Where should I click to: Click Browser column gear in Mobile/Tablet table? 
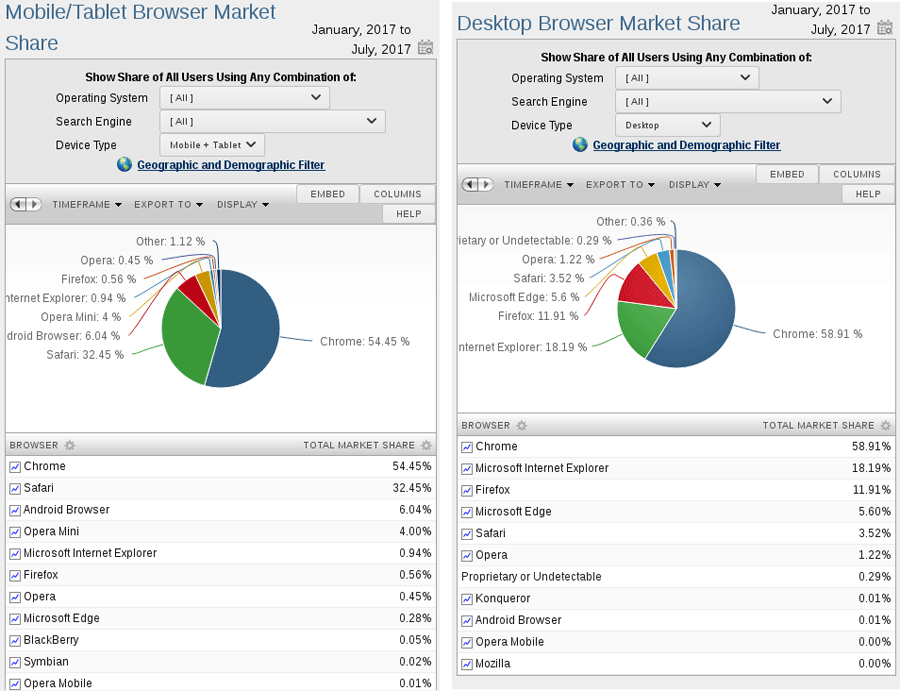pos(69,445)
